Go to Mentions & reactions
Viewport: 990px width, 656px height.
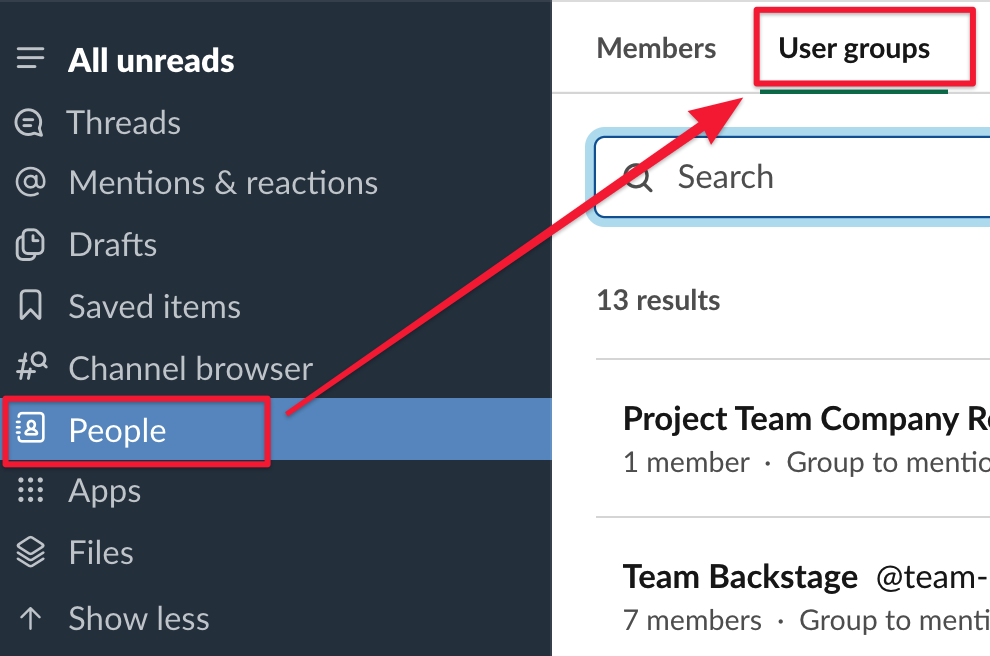point(223,183)
